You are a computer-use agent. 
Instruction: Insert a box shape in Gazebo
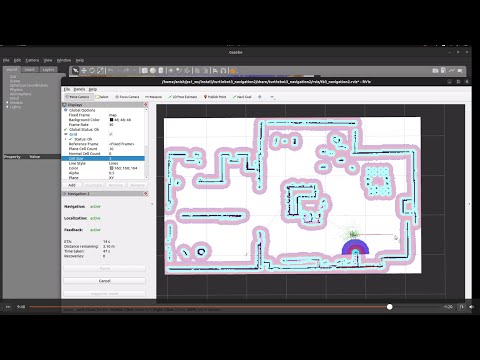pyautogui.click(x=145, y=70)
